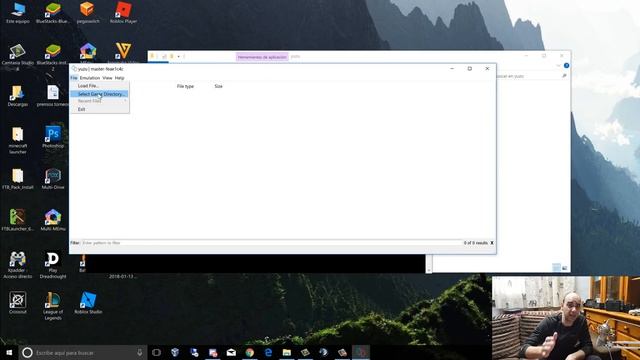Open the Descargas folder shortcut
This screenshot has height=360, width=640.
coord(18,96)
